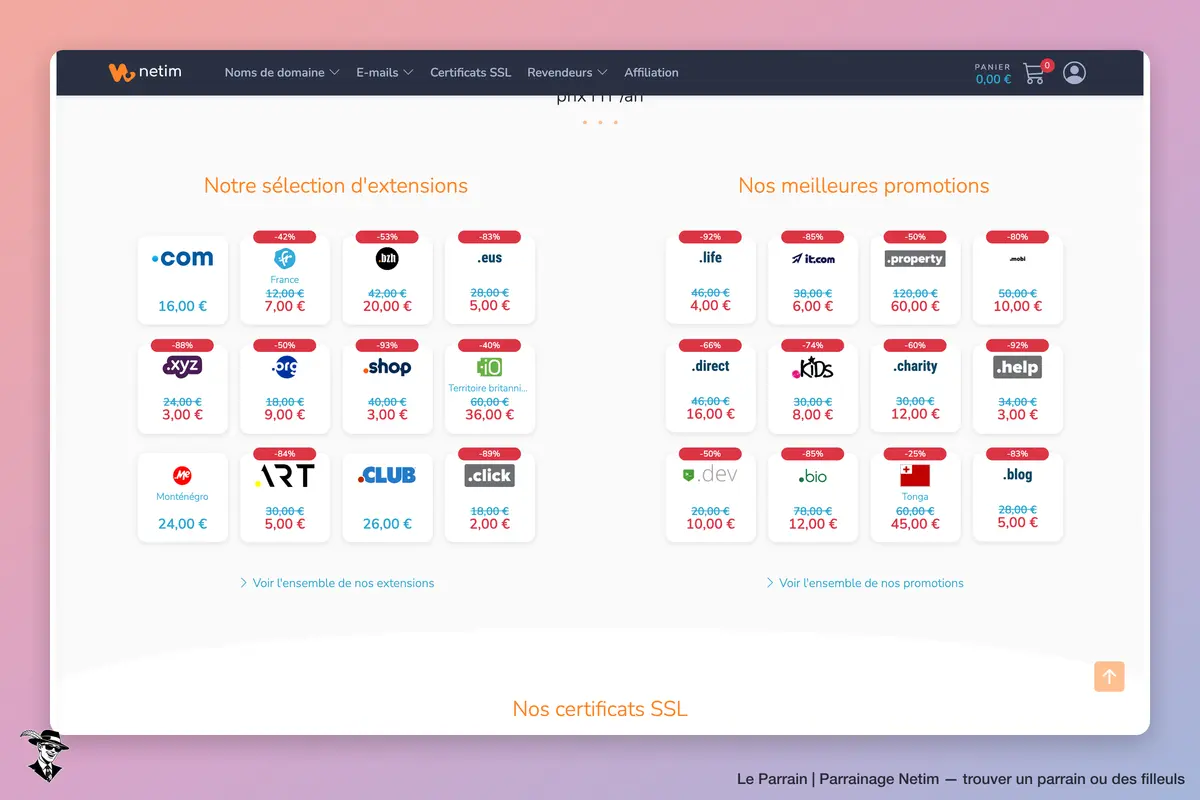Screen dimensions: 1200x800
Task: Open the PANIER 0,00 € total
Action: tap(993, 75)
